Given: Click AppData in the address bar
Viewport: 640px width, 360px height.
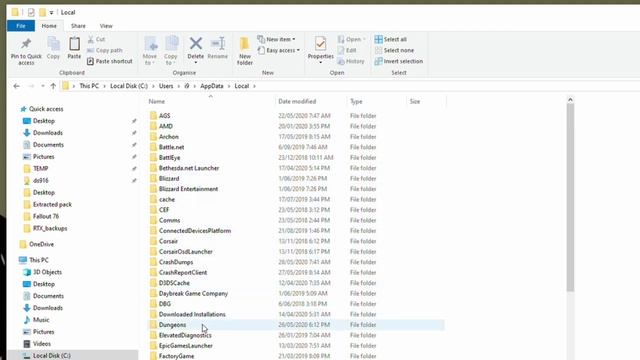Looking at the screenshot, I should tap(211, 86).
